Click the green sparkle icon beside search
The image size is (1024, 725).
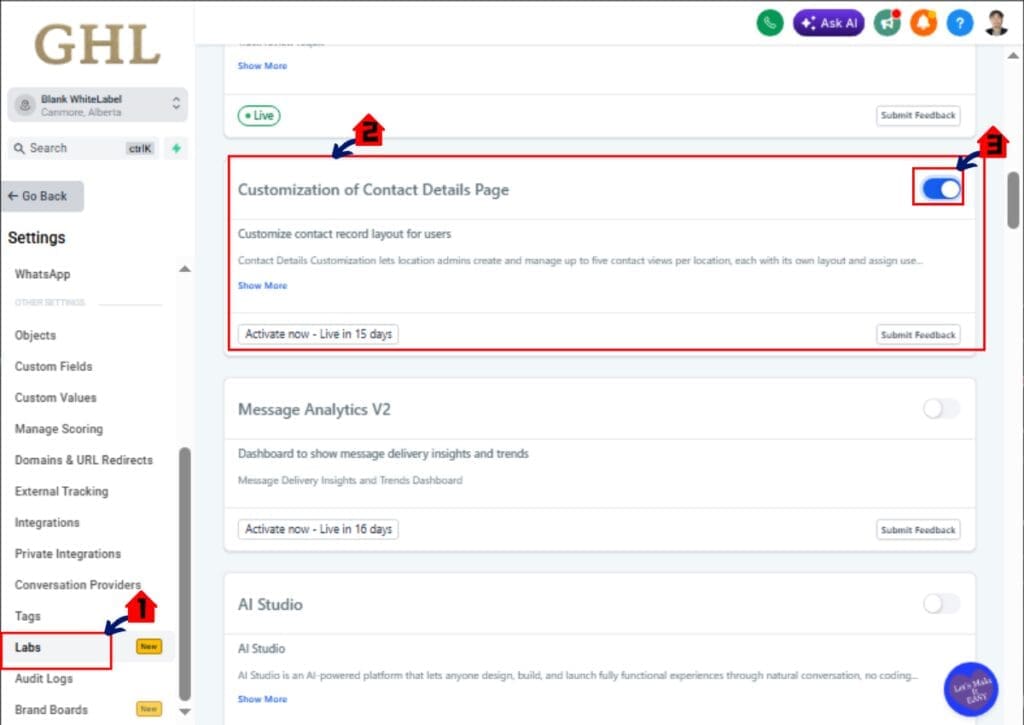click(176, 148)
